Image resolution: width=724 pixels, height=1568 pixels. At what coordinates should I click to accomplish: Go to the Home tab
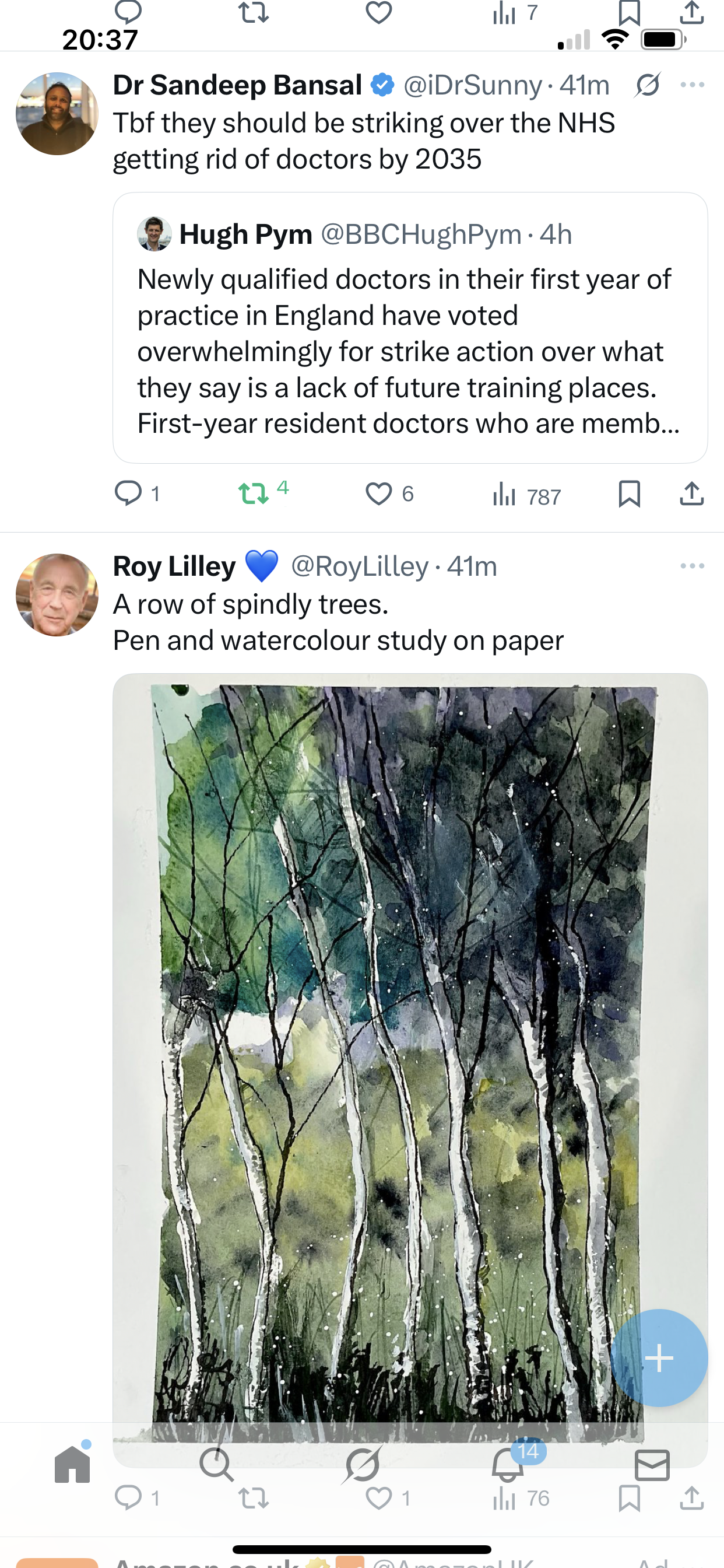click(x=72, y=1465)
